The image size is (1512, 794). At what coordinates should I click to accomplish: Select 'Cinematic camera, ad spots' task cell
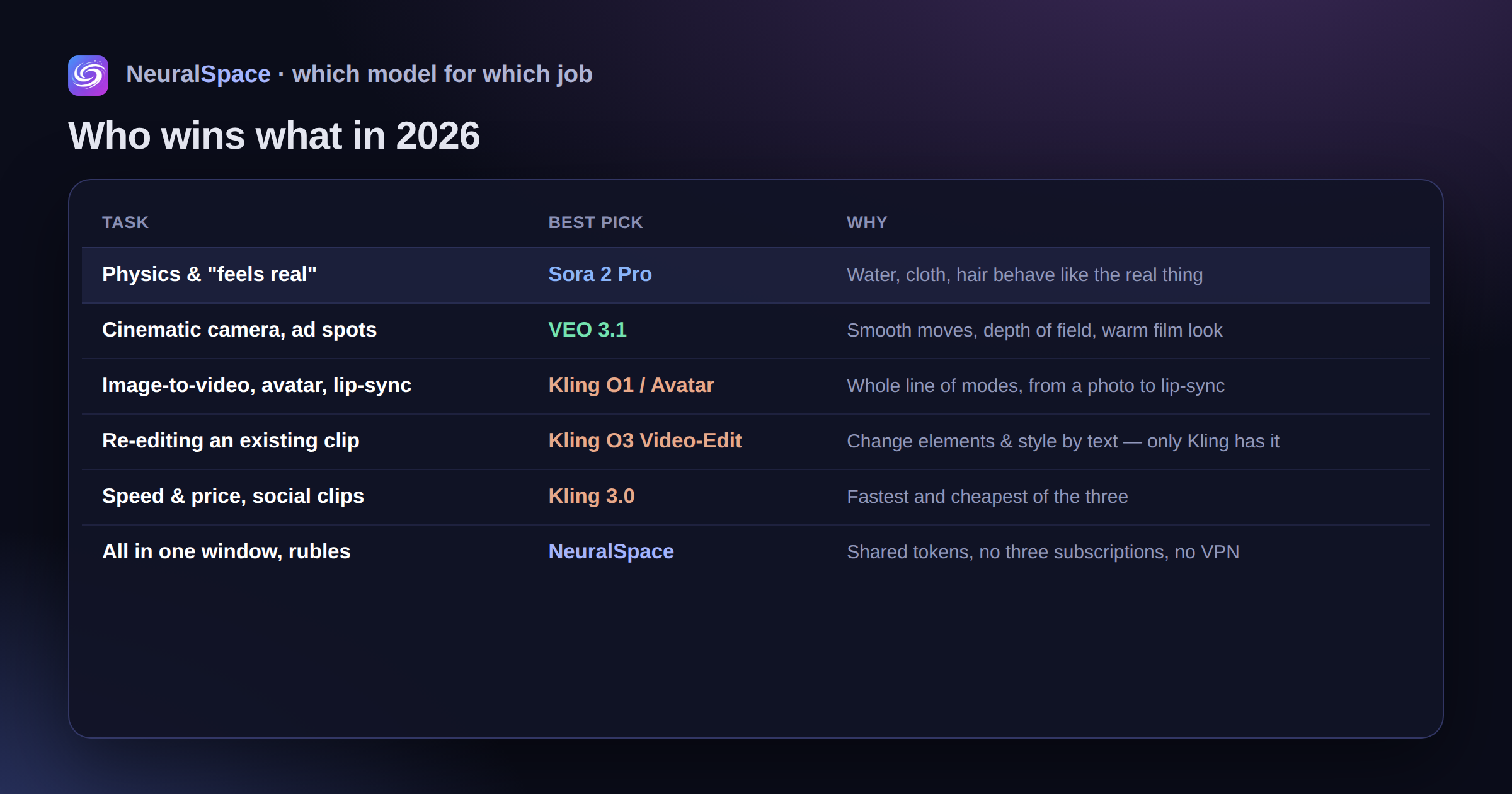(239, 330)
